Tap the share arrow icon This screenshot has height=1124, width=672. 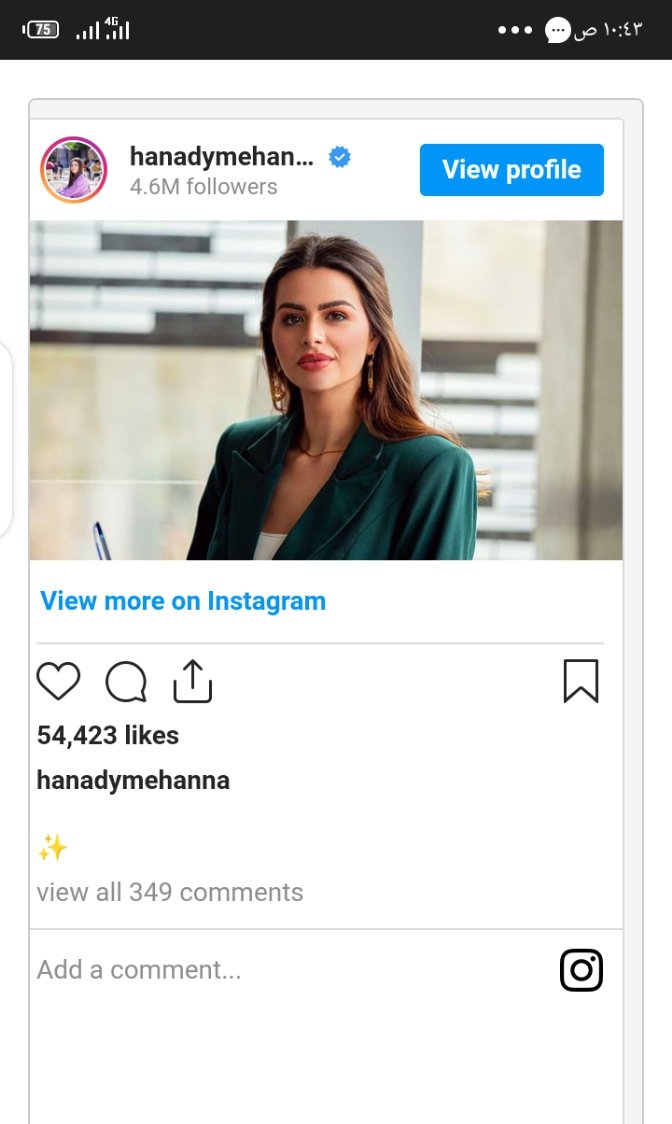193,681
